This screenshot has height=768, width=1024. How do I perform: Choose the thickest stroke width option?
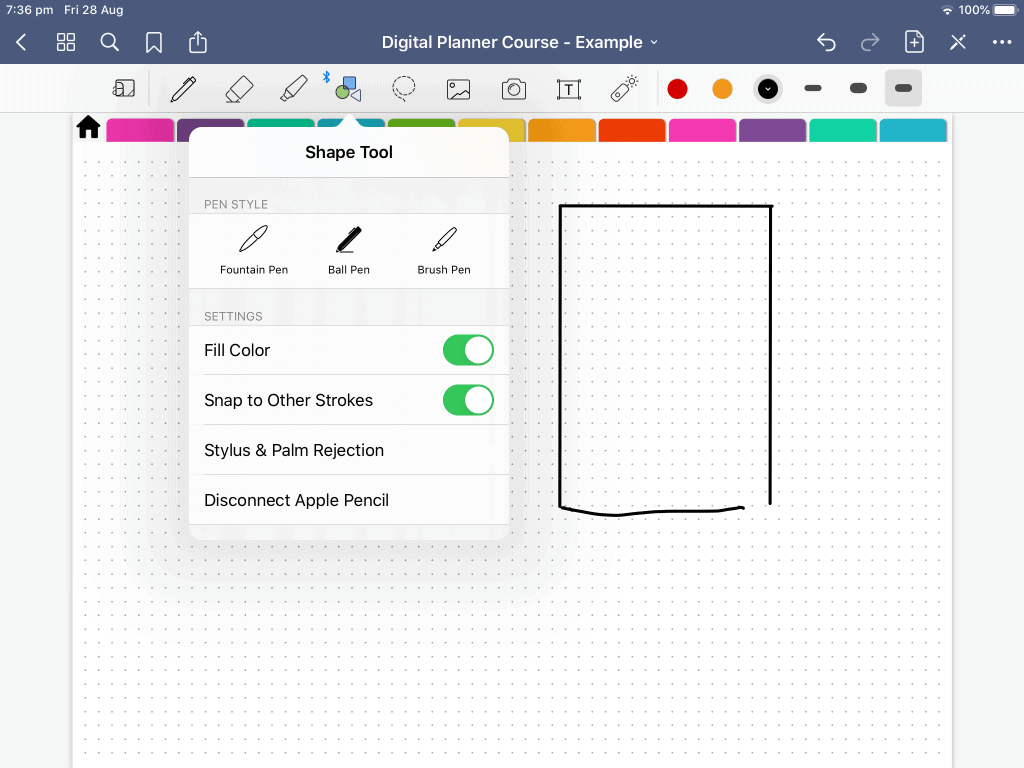(x=903, y=88)
